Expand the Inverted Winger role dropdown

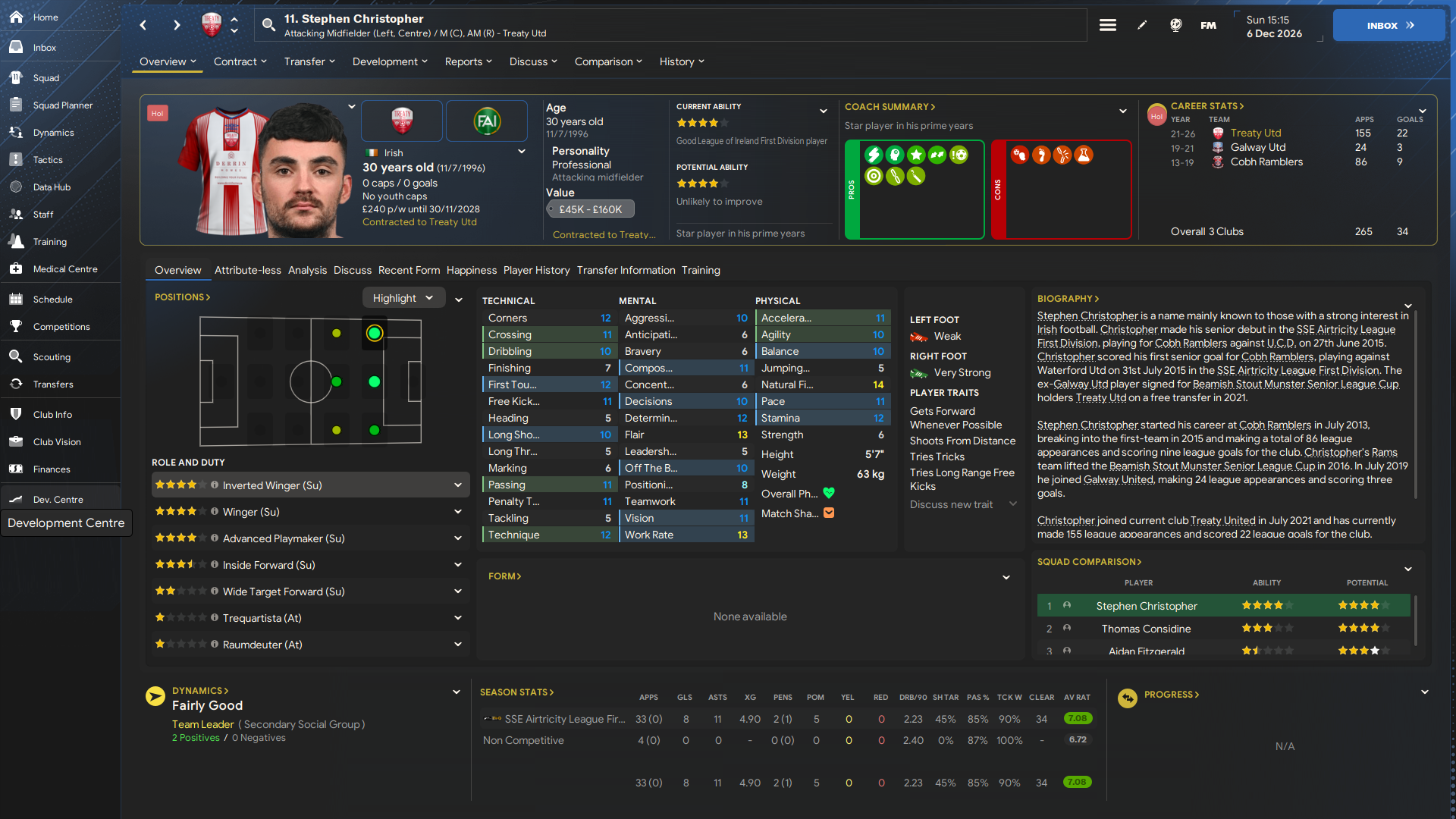[458, 485]
